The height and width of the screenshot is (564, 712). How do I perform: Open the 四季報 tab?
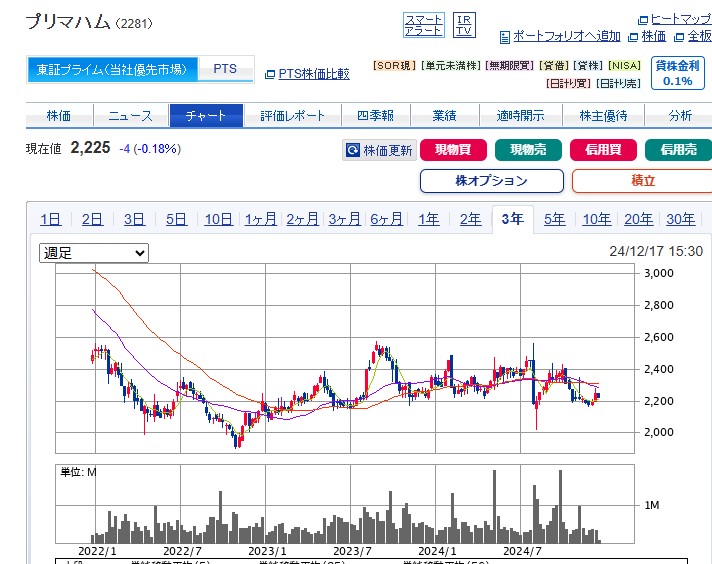(x=376, y=116)
